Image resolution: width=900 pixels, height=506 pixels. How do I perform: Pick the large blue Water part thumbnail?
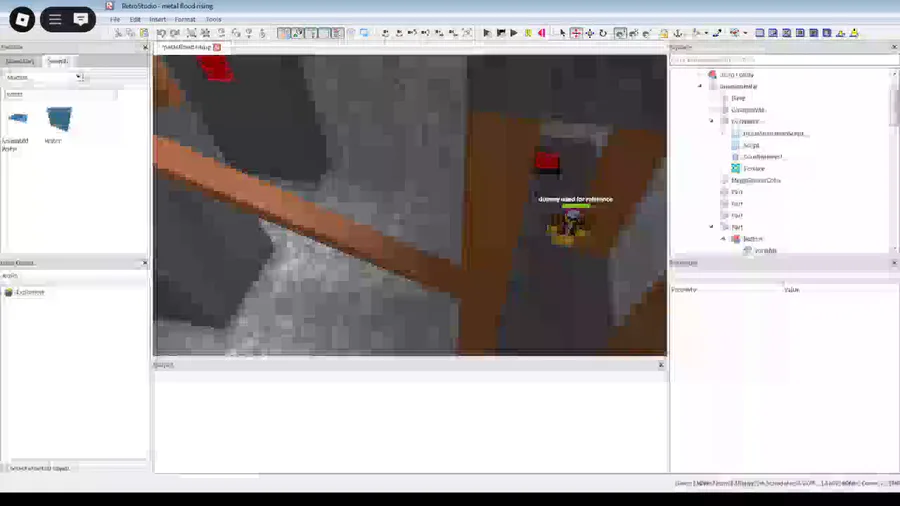(x=59, y=119)
